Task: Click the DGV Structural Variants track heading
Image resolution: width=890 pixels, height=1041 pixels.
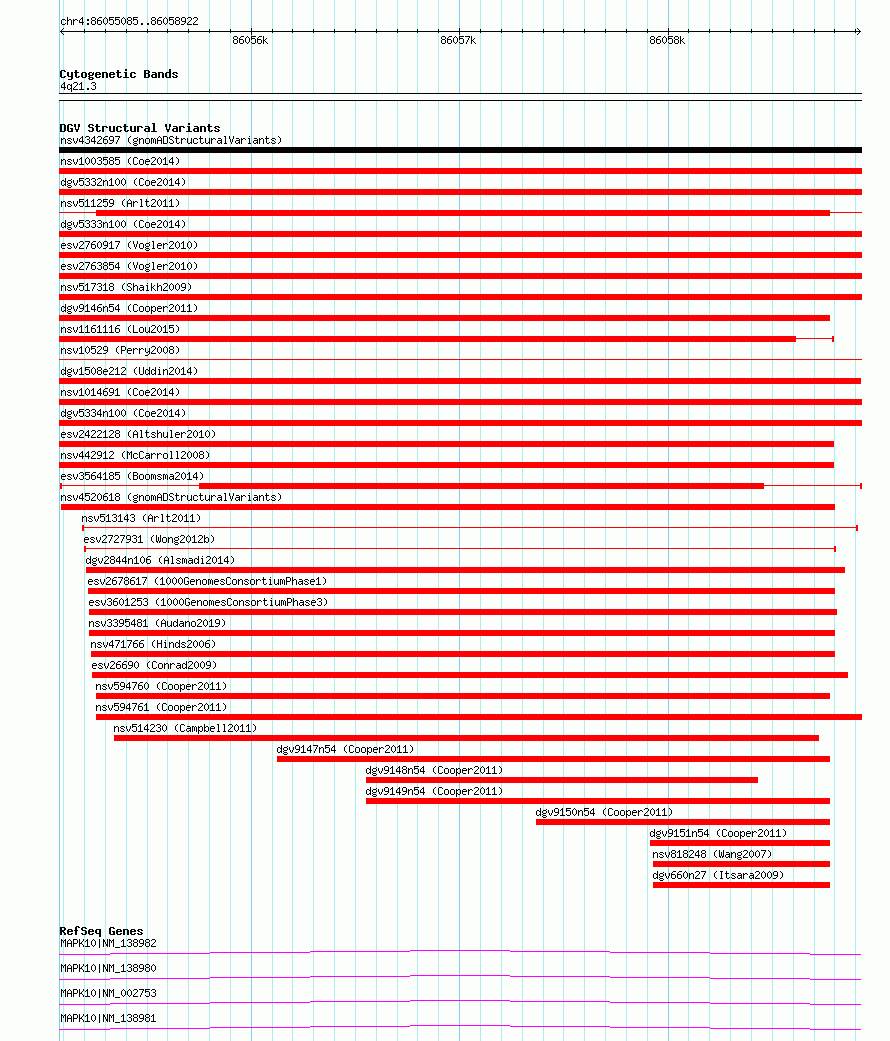Action: (140, 128)
